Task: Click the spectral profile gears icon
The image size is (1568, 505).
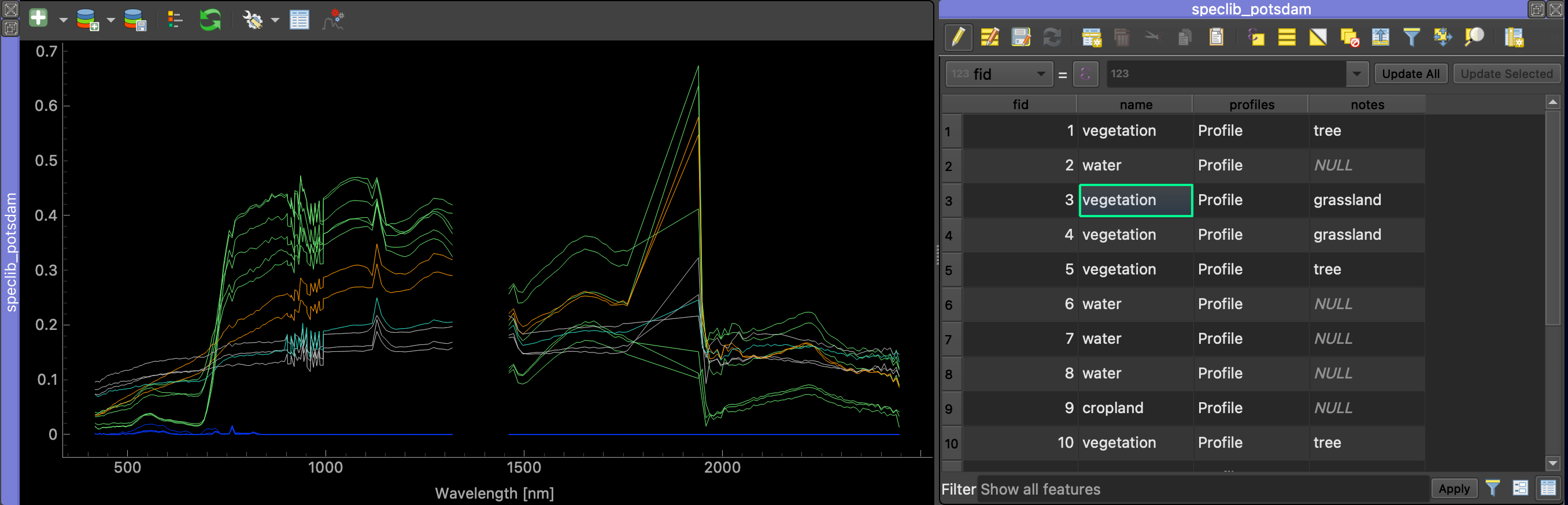Action: (334, 20)
